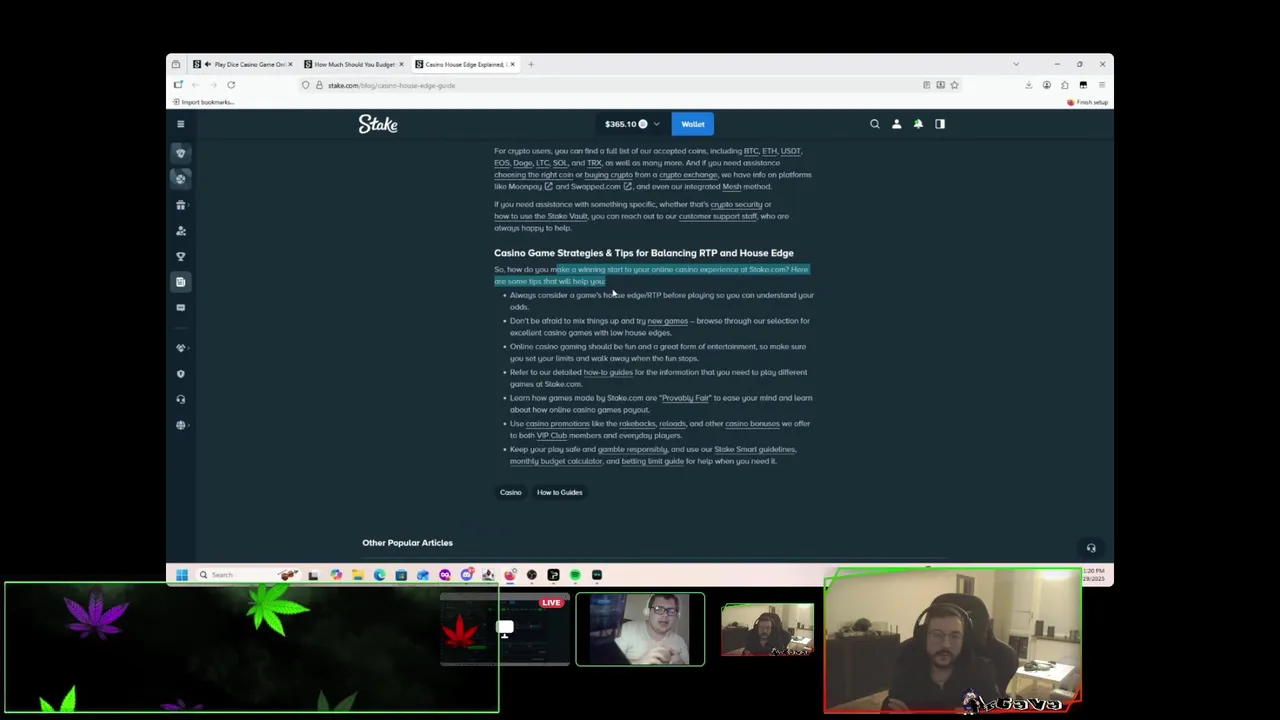This screenshot has height=720, width=1280.
Task: Open how to use the Stake Vault link
Action: 541,216
